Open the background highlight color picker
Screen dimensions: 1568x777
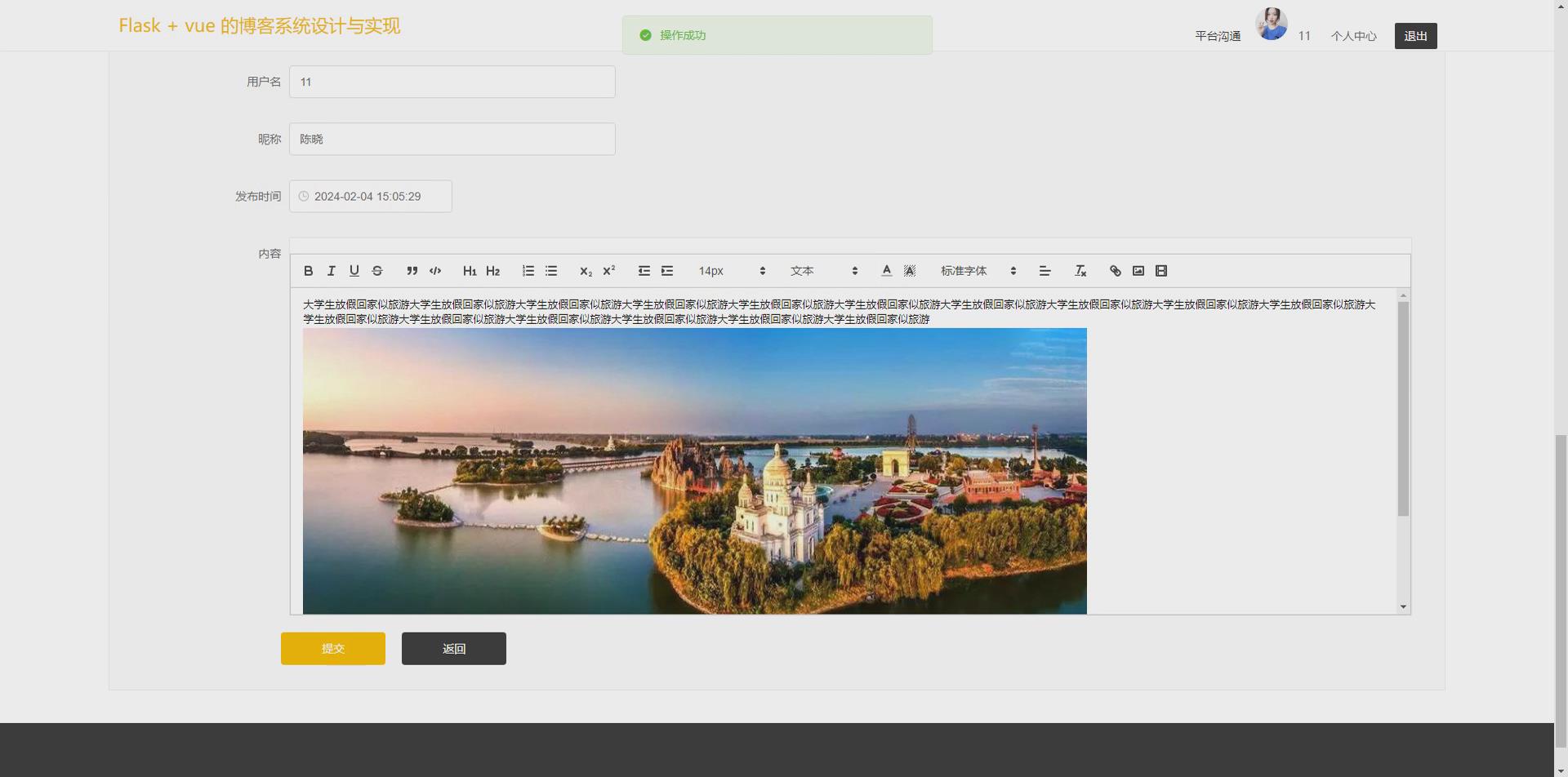click(910, 271)
